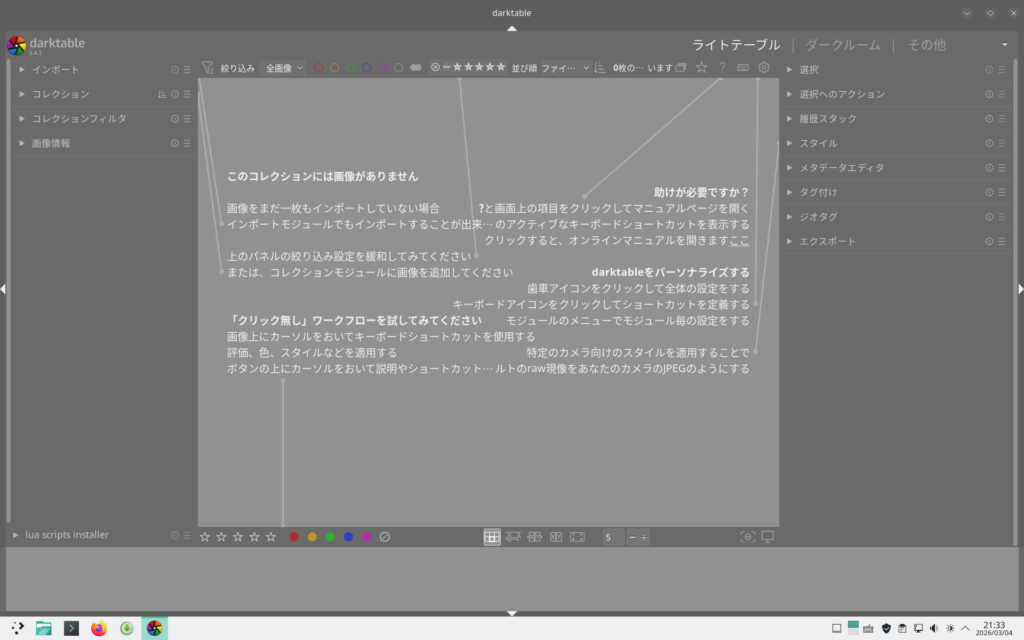Expand the エクスポート module panel

(789, 241)
